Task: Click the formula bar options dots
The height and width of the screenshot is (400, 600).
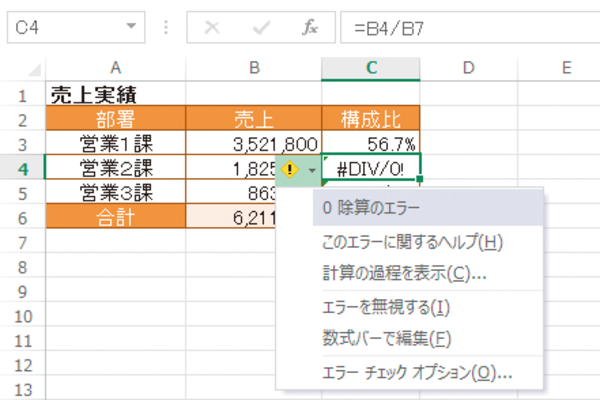Action: (x=166, y=27)
